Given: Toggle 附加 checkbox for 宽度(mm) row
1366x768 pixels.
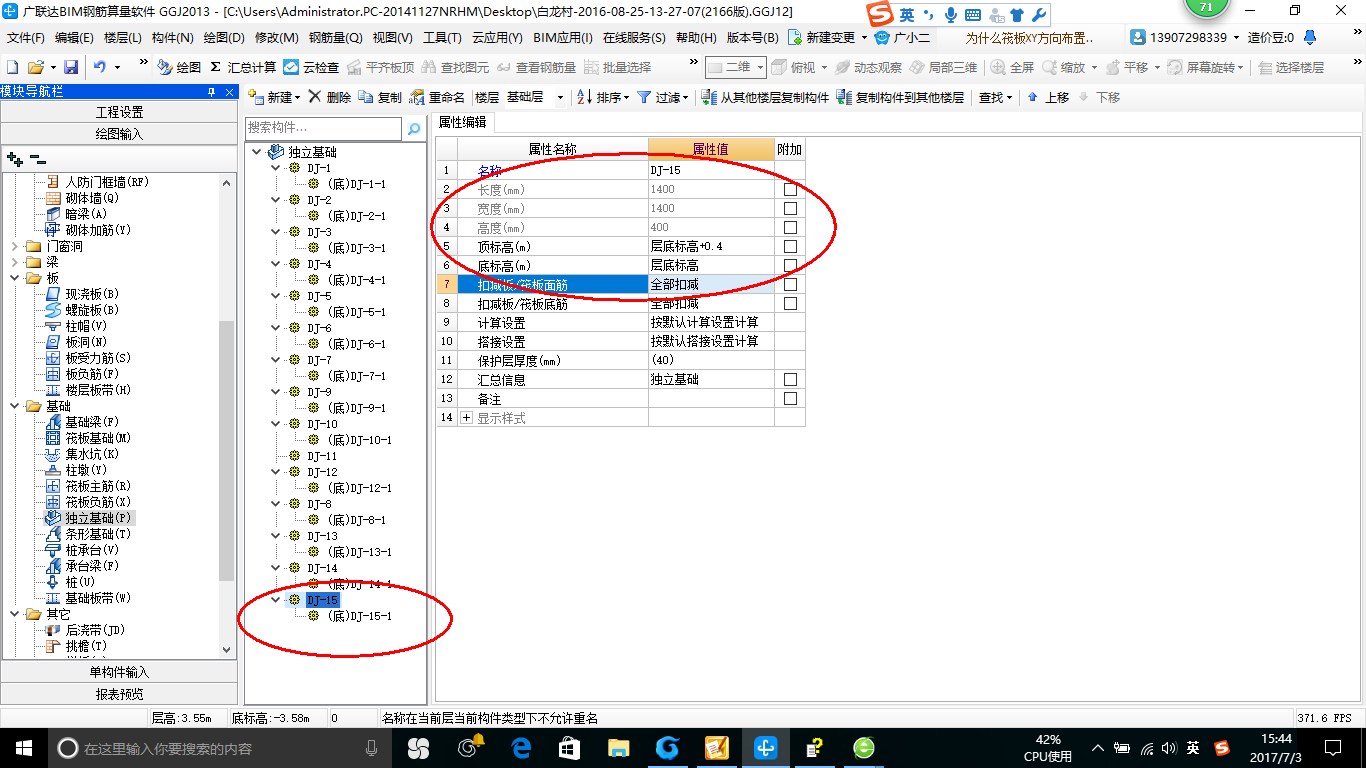Looking at the screenshot, I should click(x=790, y=208).
